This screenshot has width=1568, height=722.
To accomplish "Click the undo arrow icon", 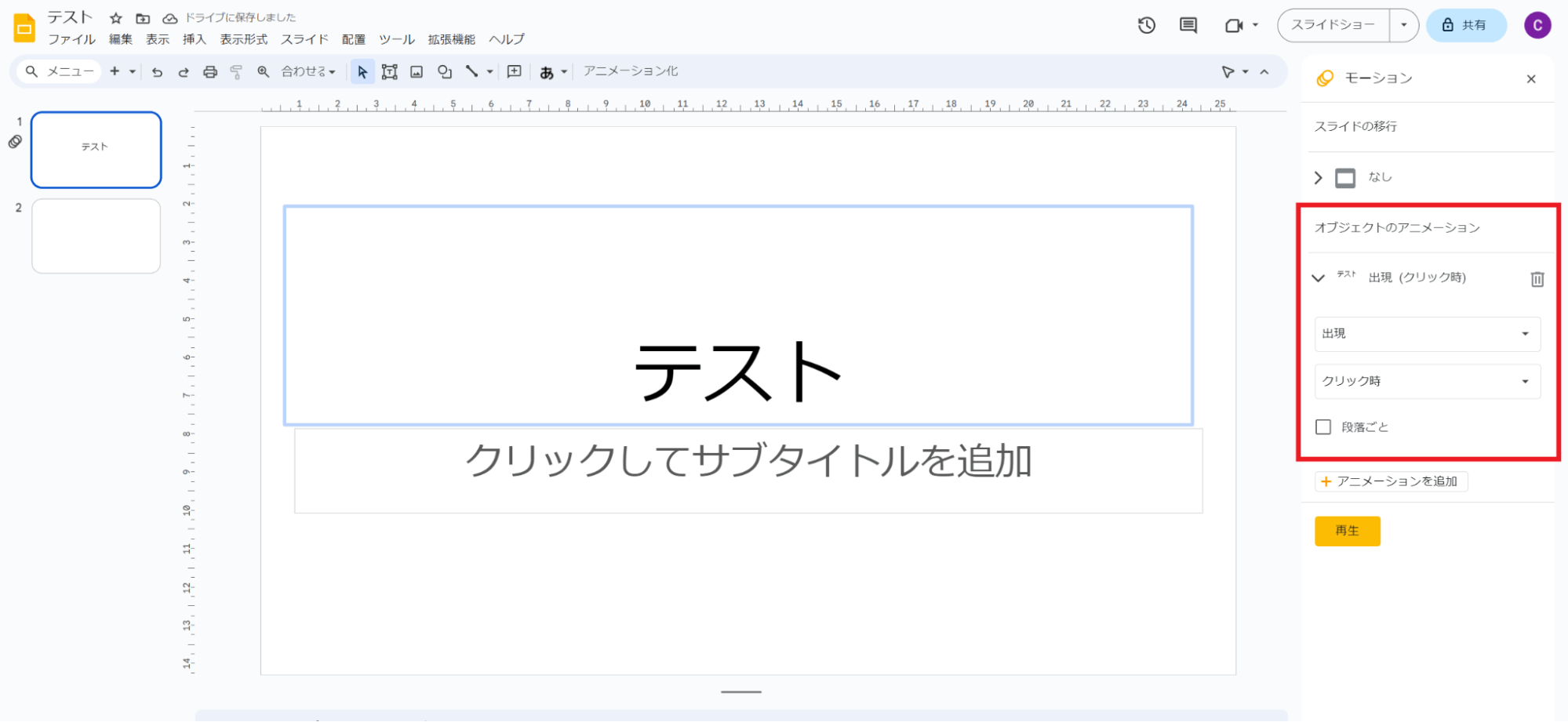I will (157, 72).
